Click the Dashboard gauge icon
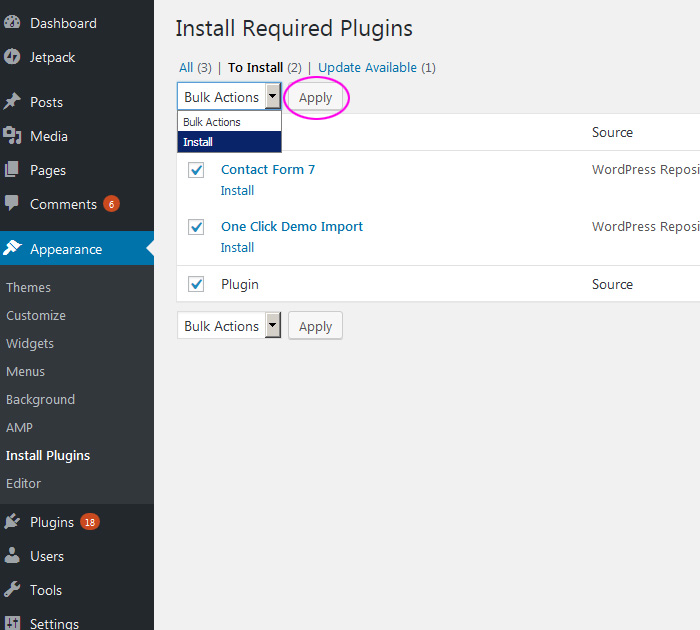700x630 pixels. tap(12, 22)
